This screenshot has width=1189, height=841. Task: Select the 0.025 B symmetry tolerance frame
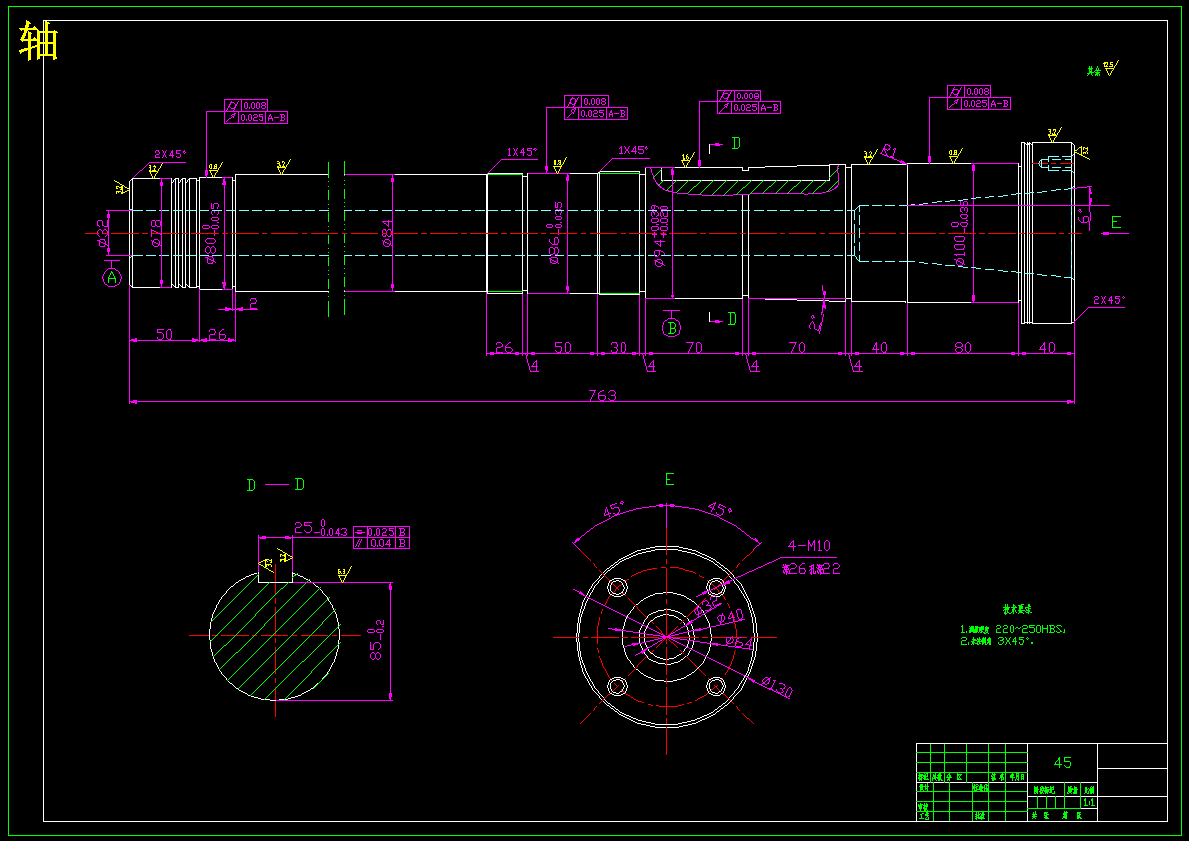[x=381, y=532]
